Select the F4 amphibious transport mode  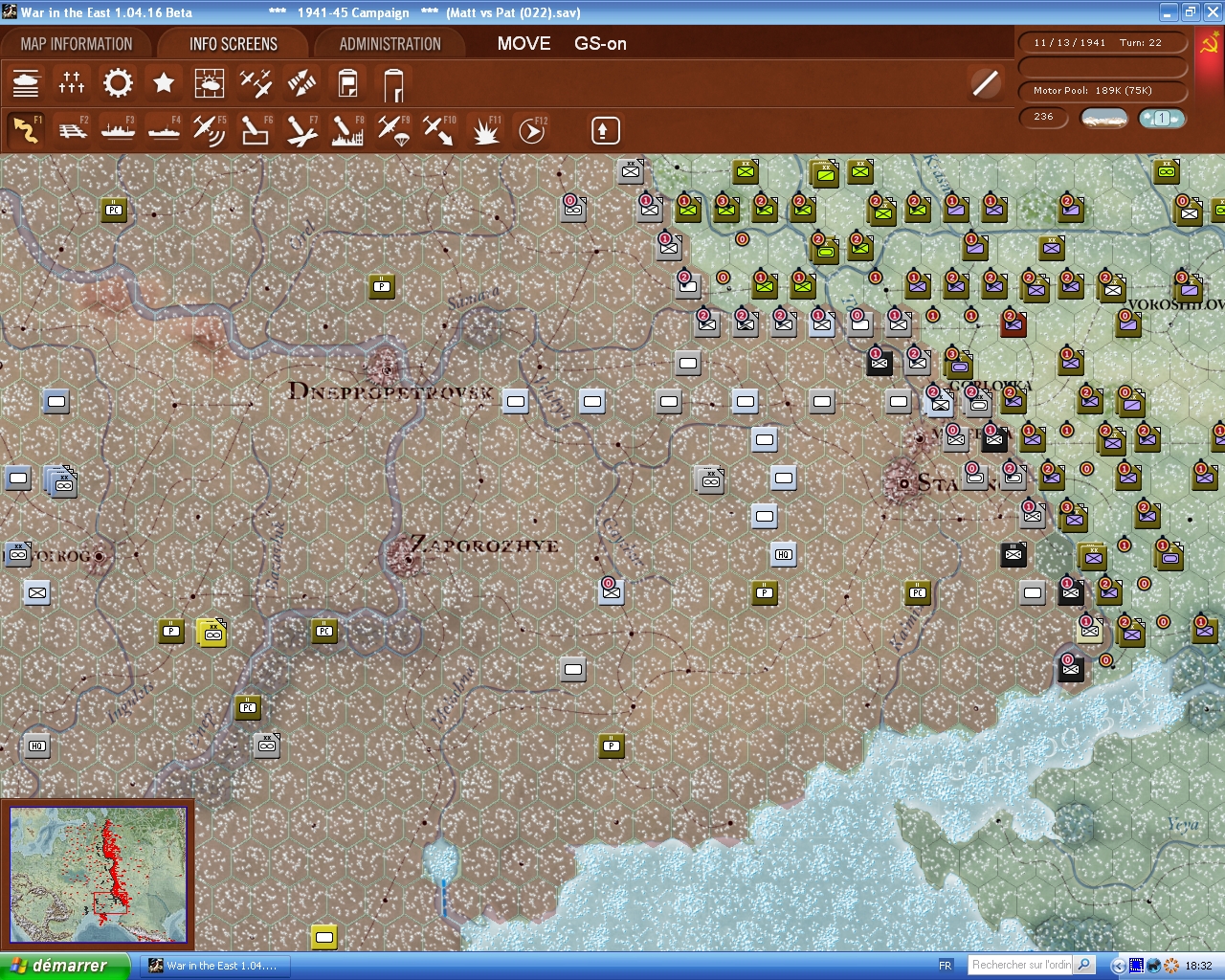pos(164,130)
